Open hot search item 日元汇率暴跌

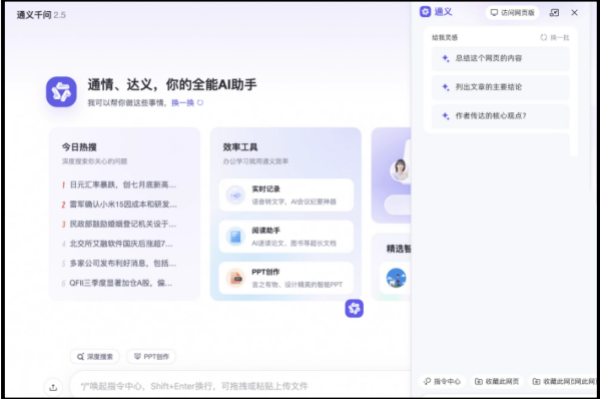click(x=119, y=185)
